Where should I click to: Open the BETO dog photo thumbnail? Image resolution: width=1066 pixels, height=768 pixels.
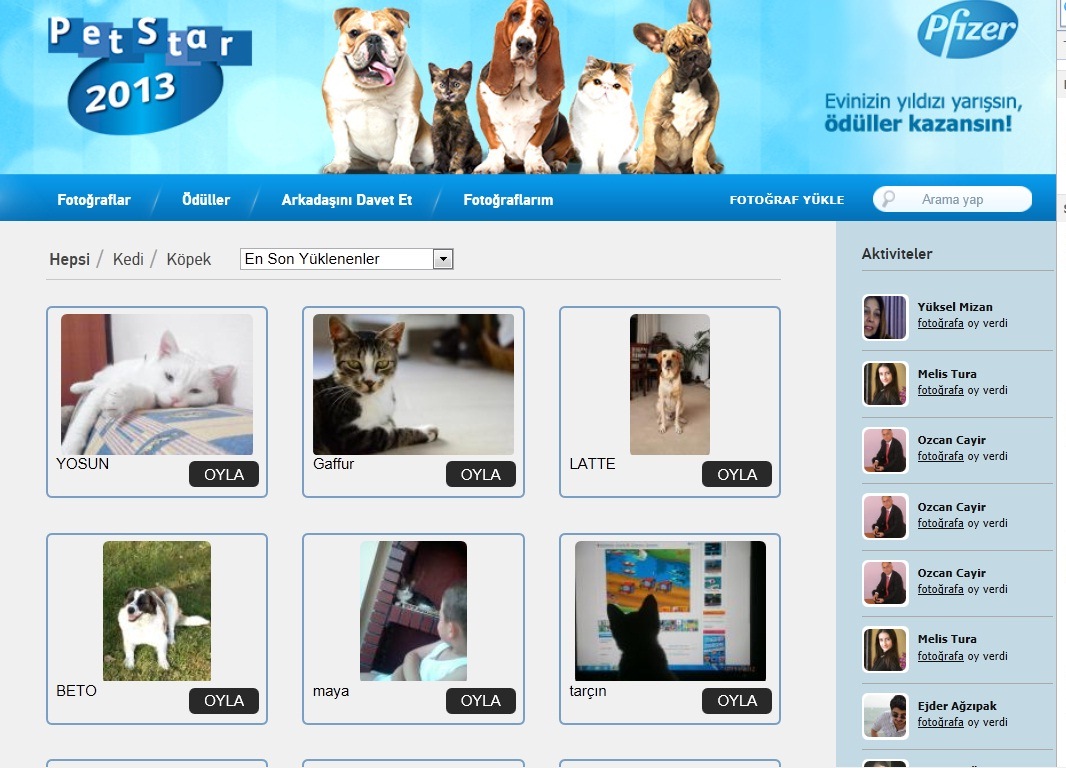[157, 611]
